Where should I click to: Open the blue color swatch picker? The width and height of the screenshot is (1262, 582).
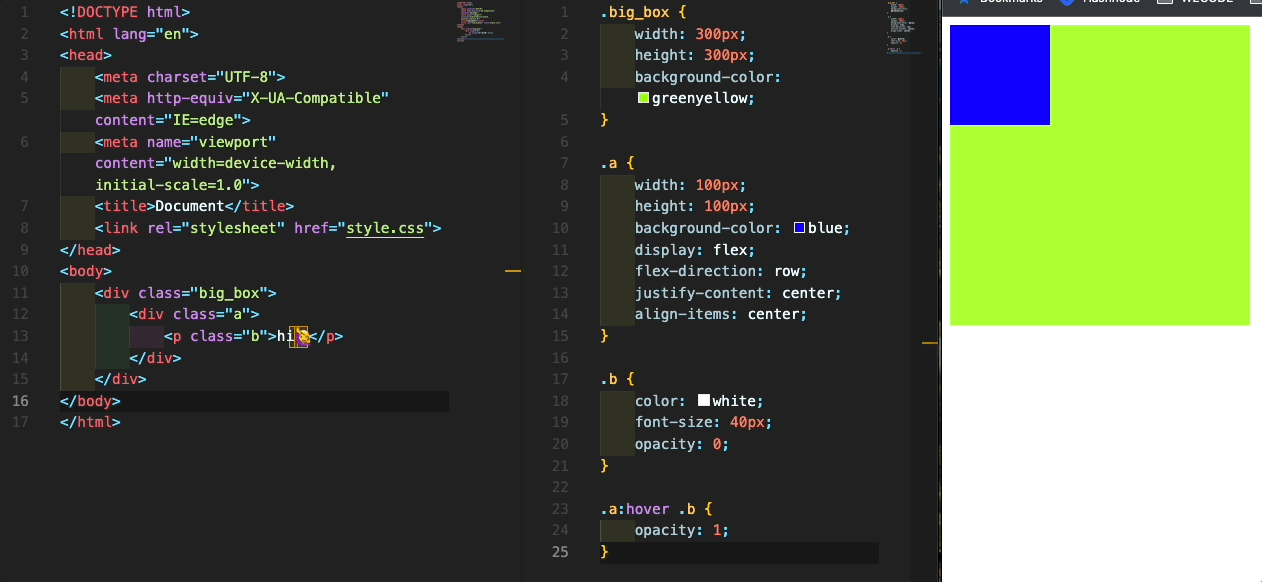tap(800, 228)
